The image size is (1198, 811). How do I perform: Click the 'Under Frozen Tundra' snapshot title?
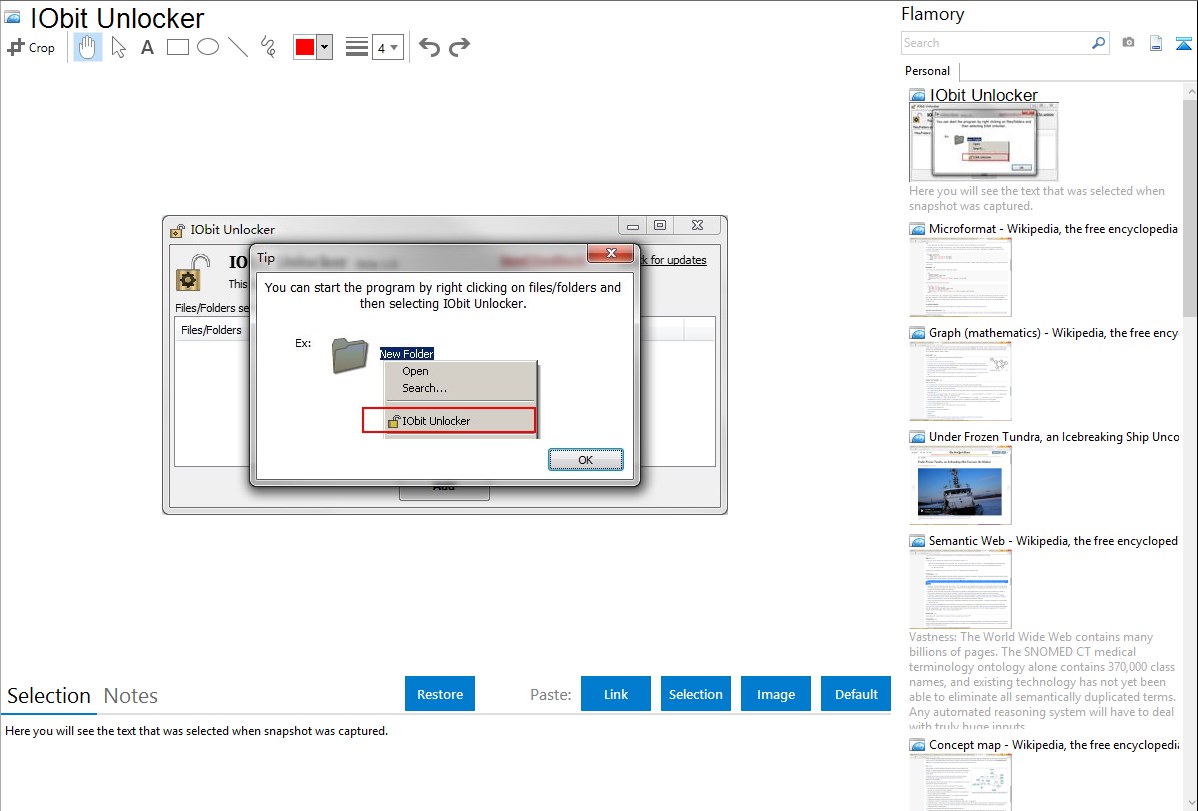[x=1054, y=436]
